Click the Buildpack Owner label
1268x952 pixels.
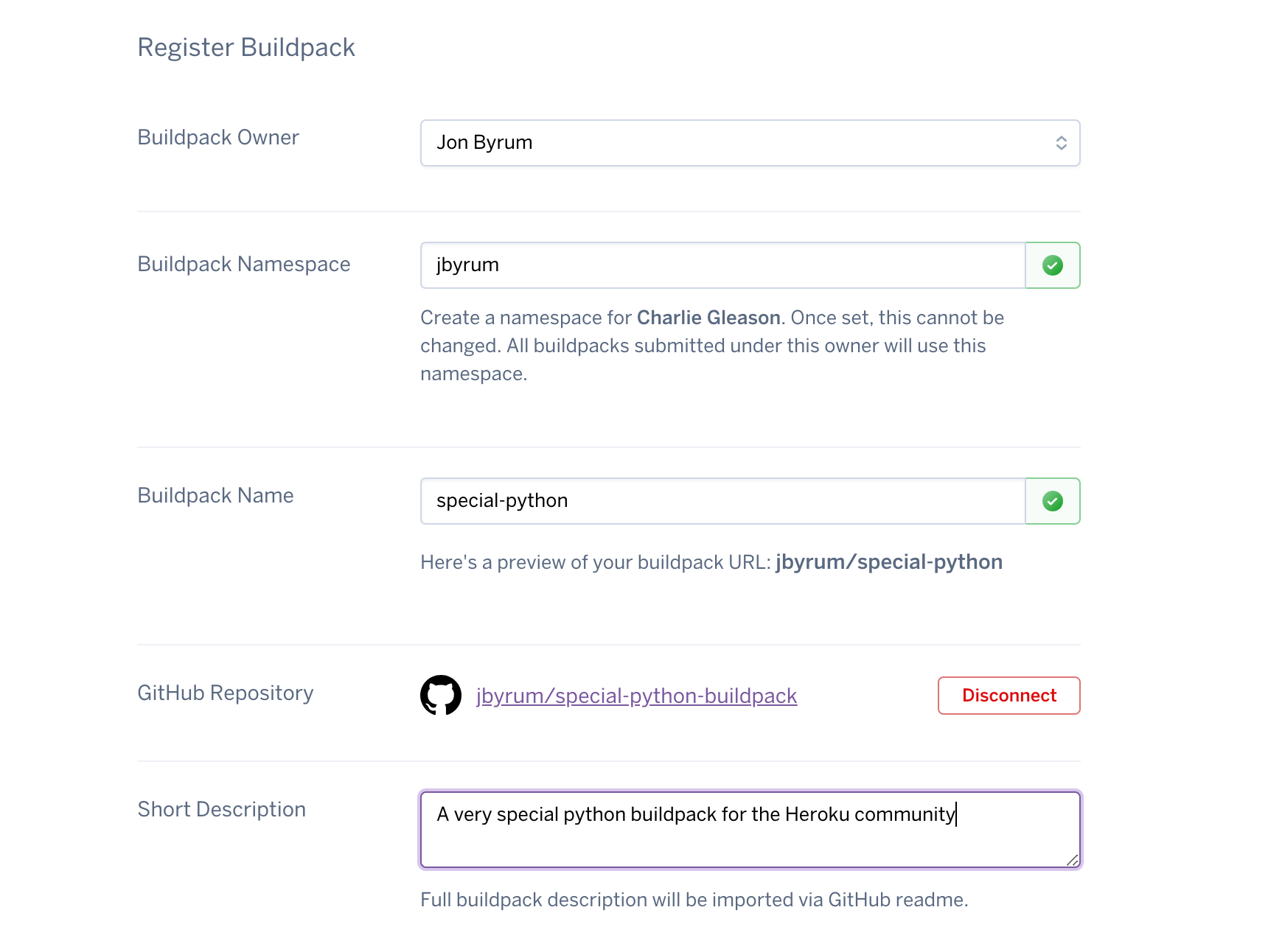coord(218,137)
